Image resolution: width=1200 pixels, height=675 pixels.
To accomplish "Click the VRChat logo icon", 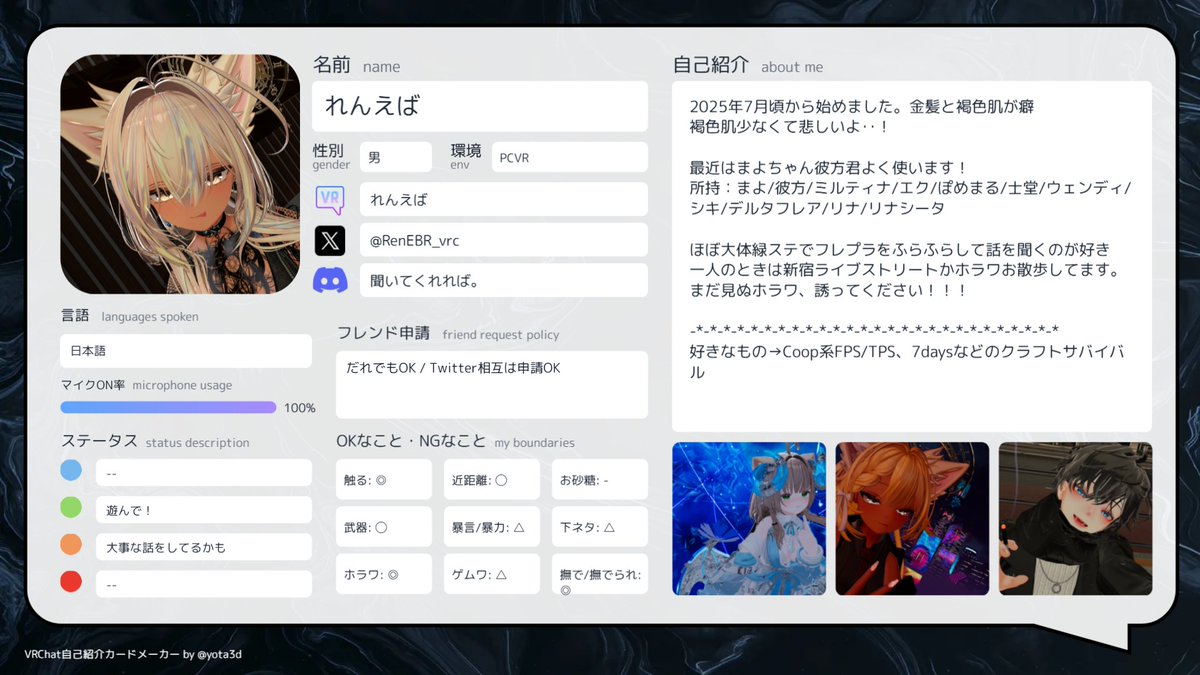I will [330, 199].
